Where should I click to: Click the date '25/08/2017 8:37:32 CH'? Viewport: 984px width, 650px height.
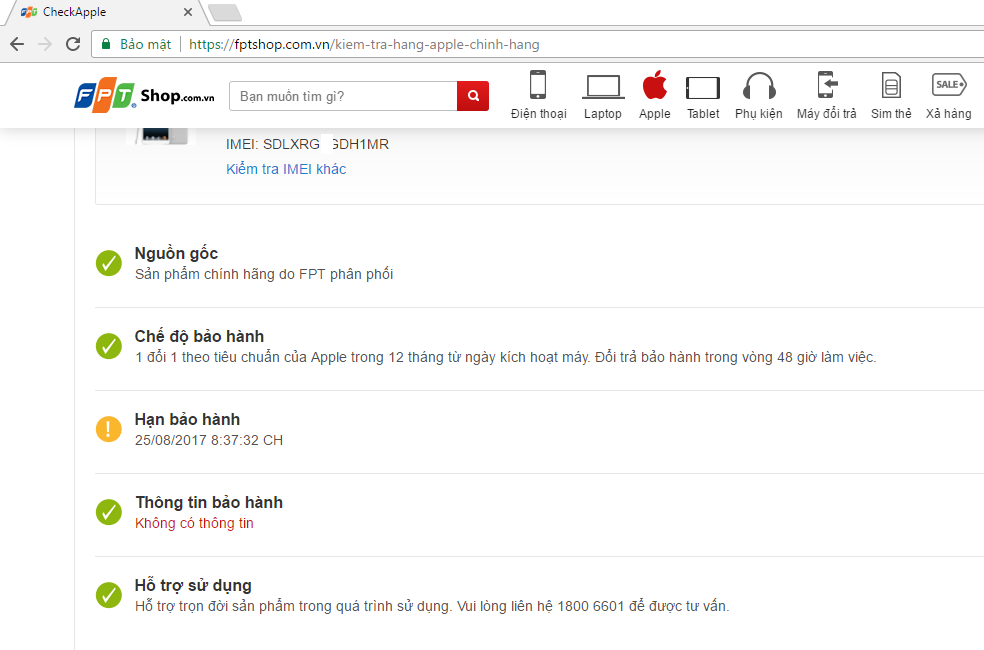click(x=209, y=440)
